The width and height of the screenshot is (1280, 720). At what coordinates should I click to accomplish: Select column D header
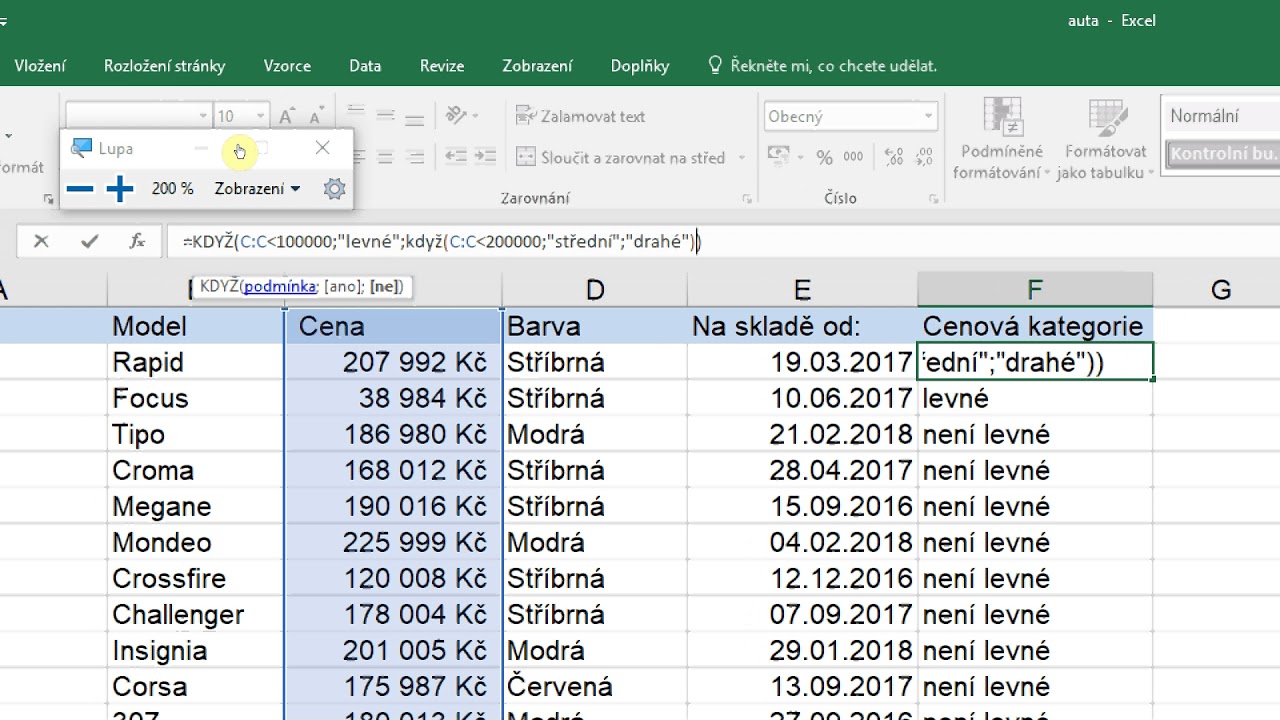pos(594,290)
